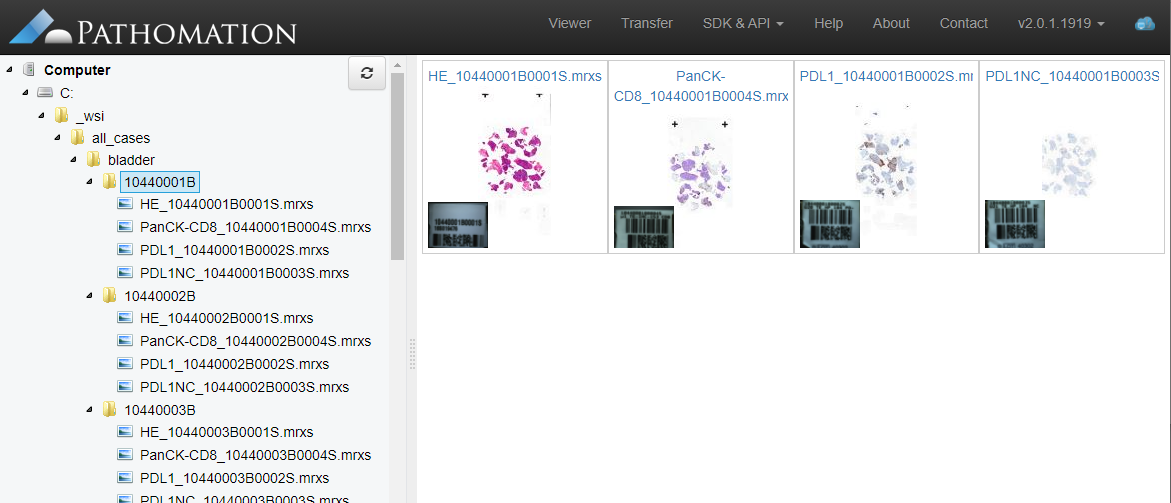Click the refresh tree button
The image size is (1171, 503).
pos(367,73)
